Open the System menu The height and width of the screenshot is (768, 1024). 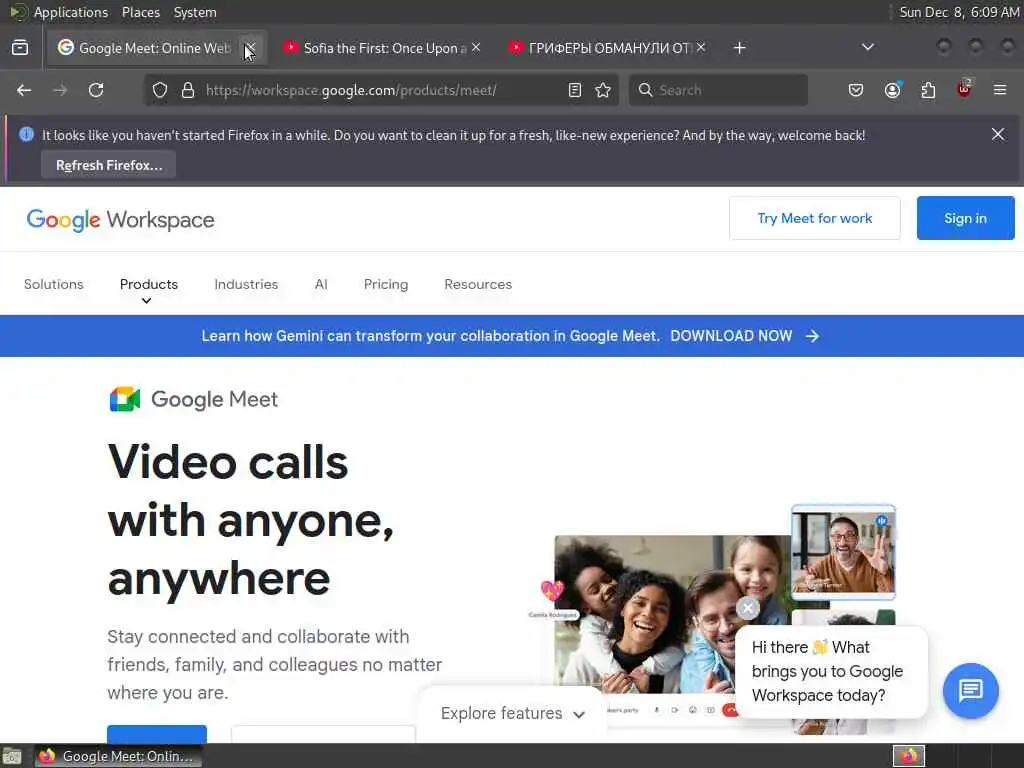click(x=195, y=12)
